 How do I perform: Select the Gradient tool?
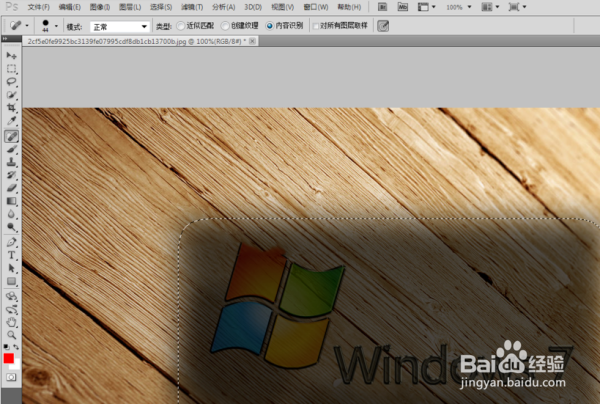(11, 201)
